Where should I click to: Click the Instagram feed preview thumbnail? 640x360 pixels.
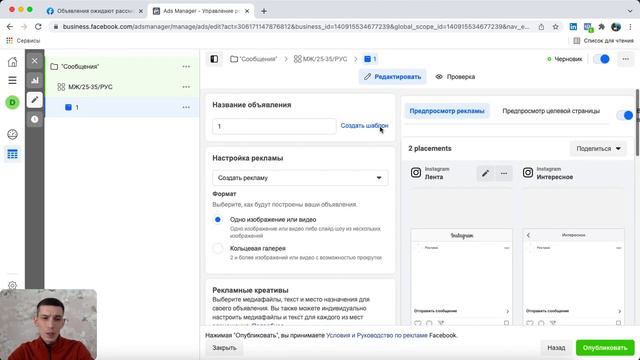461,277
